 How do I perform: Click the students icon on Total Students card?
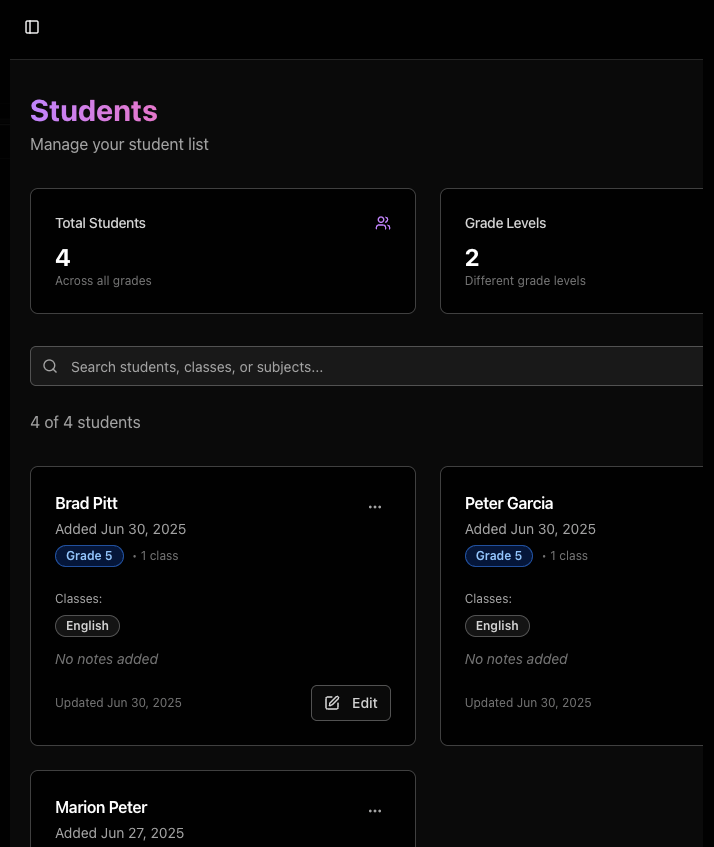point(383,223)
